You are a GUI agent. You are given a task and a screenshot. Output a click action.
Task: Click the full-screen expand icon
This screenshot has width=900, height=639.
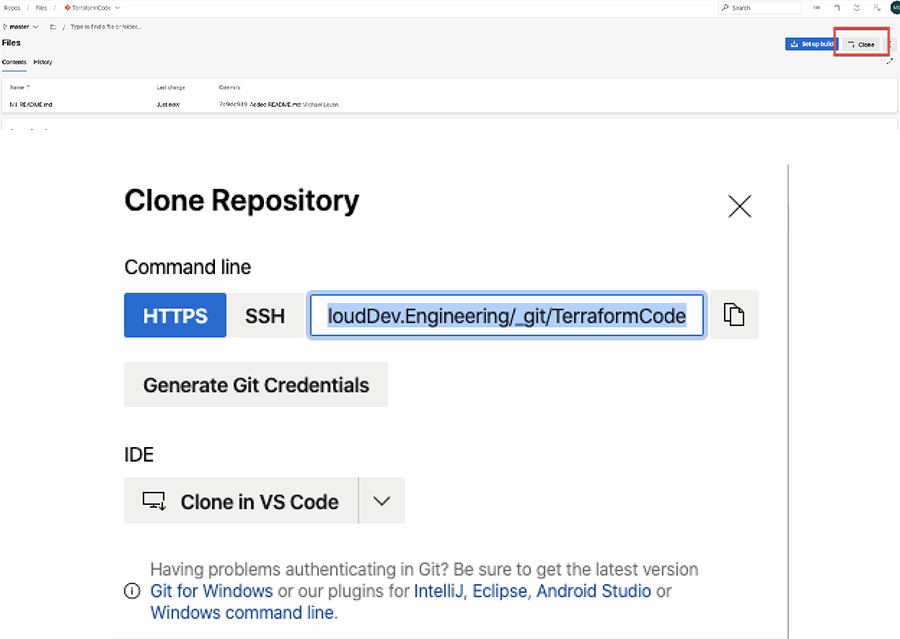pyautogui.click(x=890, y=62)
